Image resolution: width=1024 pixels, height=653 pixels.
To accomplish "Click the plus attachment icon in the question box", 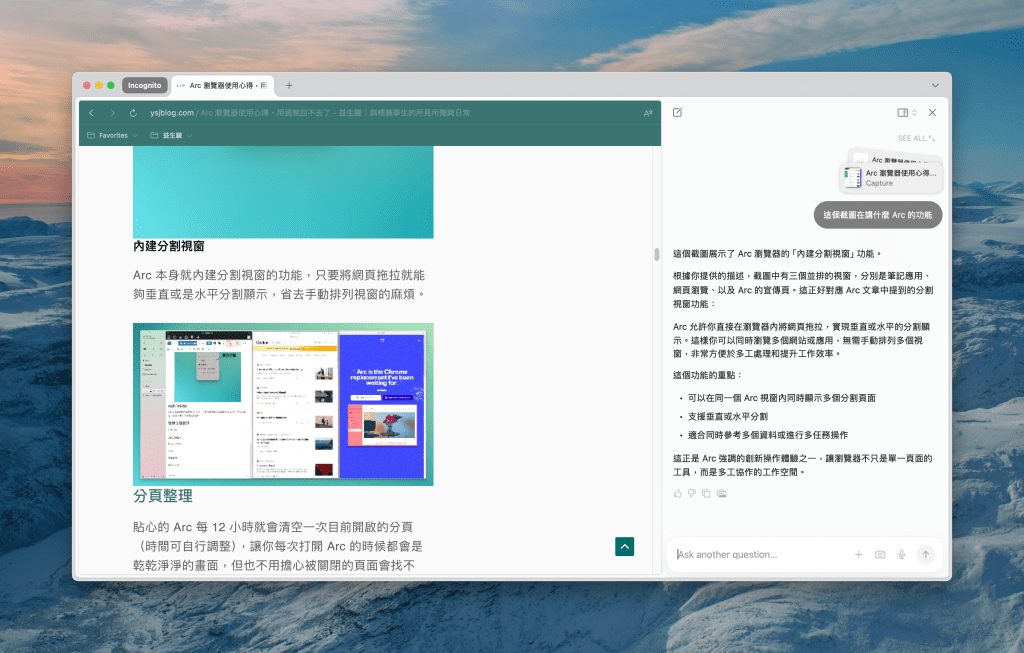I will [858, 554].
